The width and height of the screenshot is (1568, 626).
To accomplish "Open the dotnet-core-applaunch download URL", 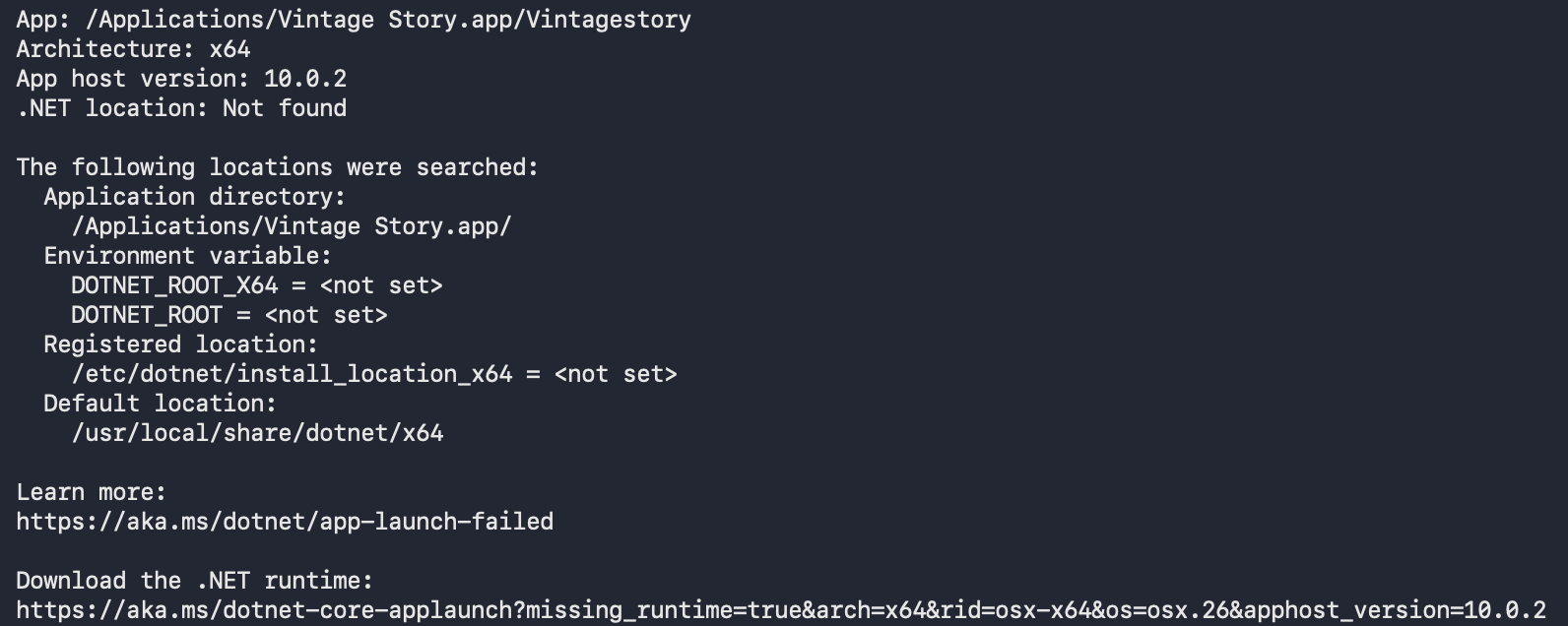I will point(780,610).
